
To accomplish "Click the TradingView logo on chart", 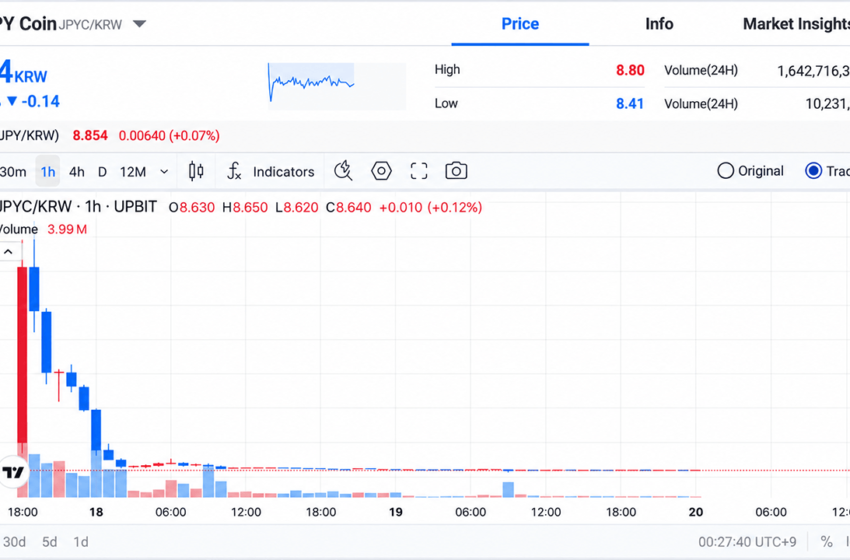I will (14, 472).
